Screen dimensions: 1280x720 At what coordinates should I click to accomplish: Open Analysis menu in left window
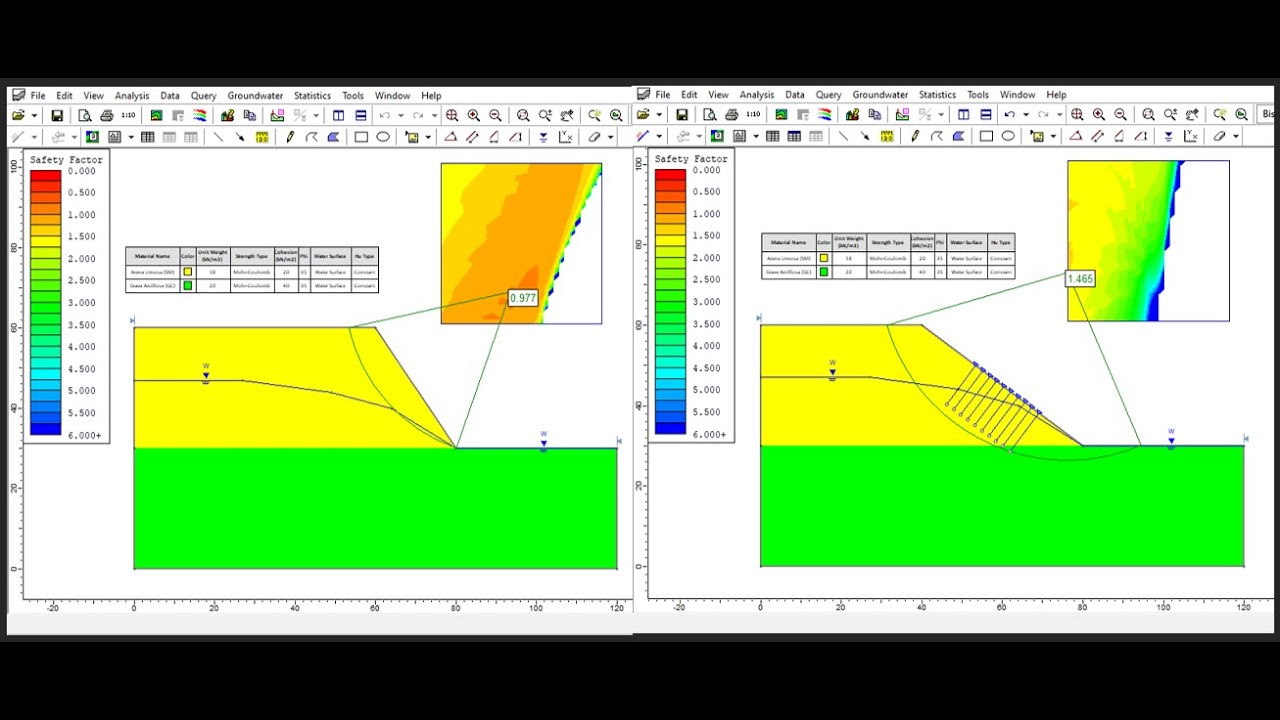pos(132,96)
